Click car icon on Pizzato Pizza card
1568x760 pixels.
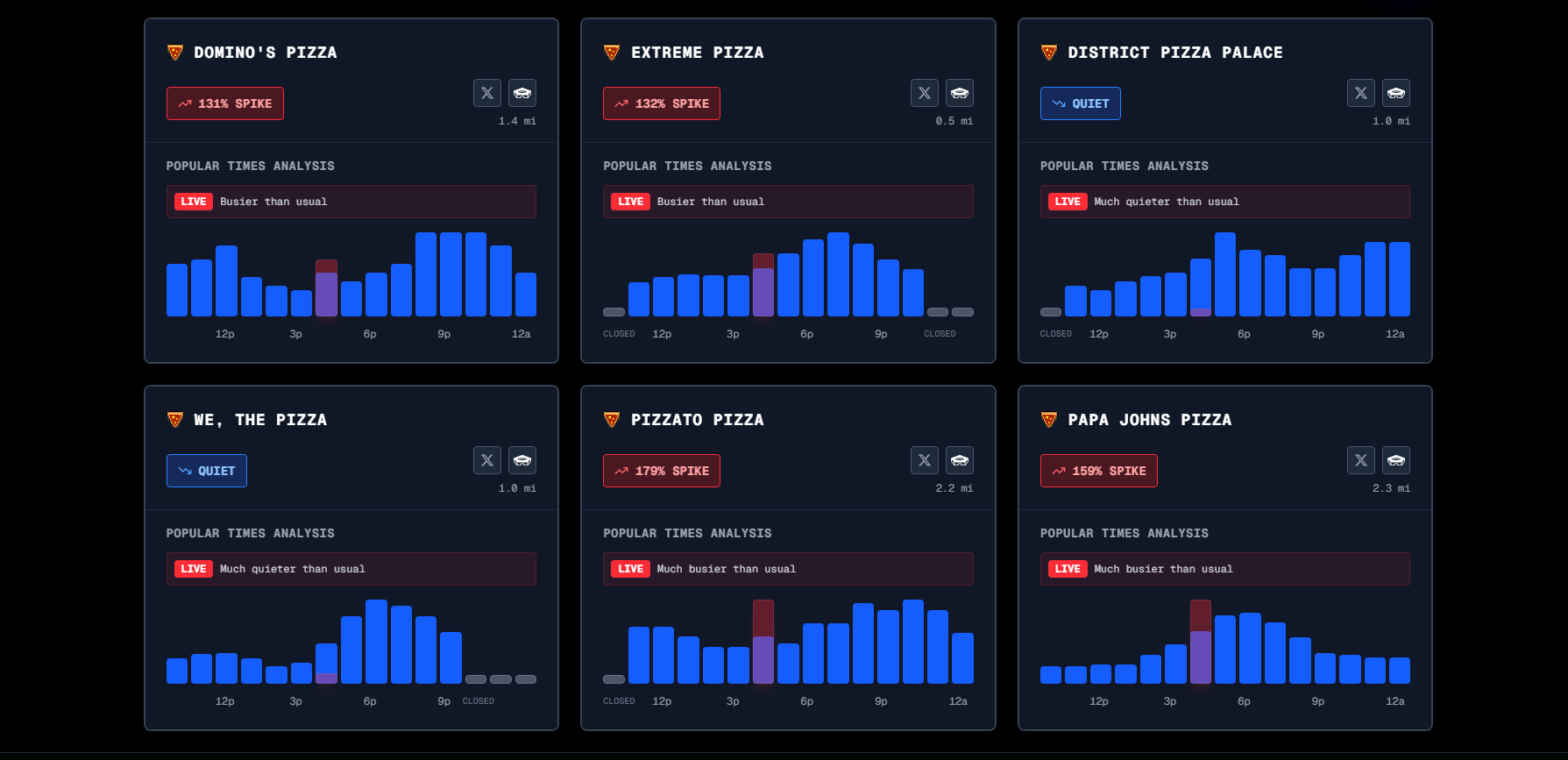(960, 460)
